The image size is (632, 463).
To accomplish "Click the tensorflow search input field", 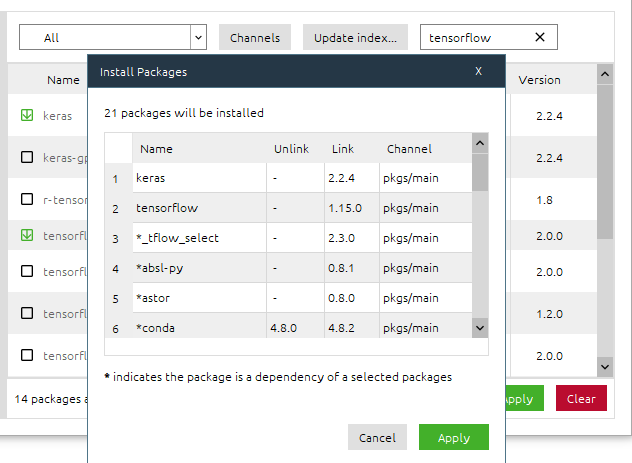I will [478, 37].
